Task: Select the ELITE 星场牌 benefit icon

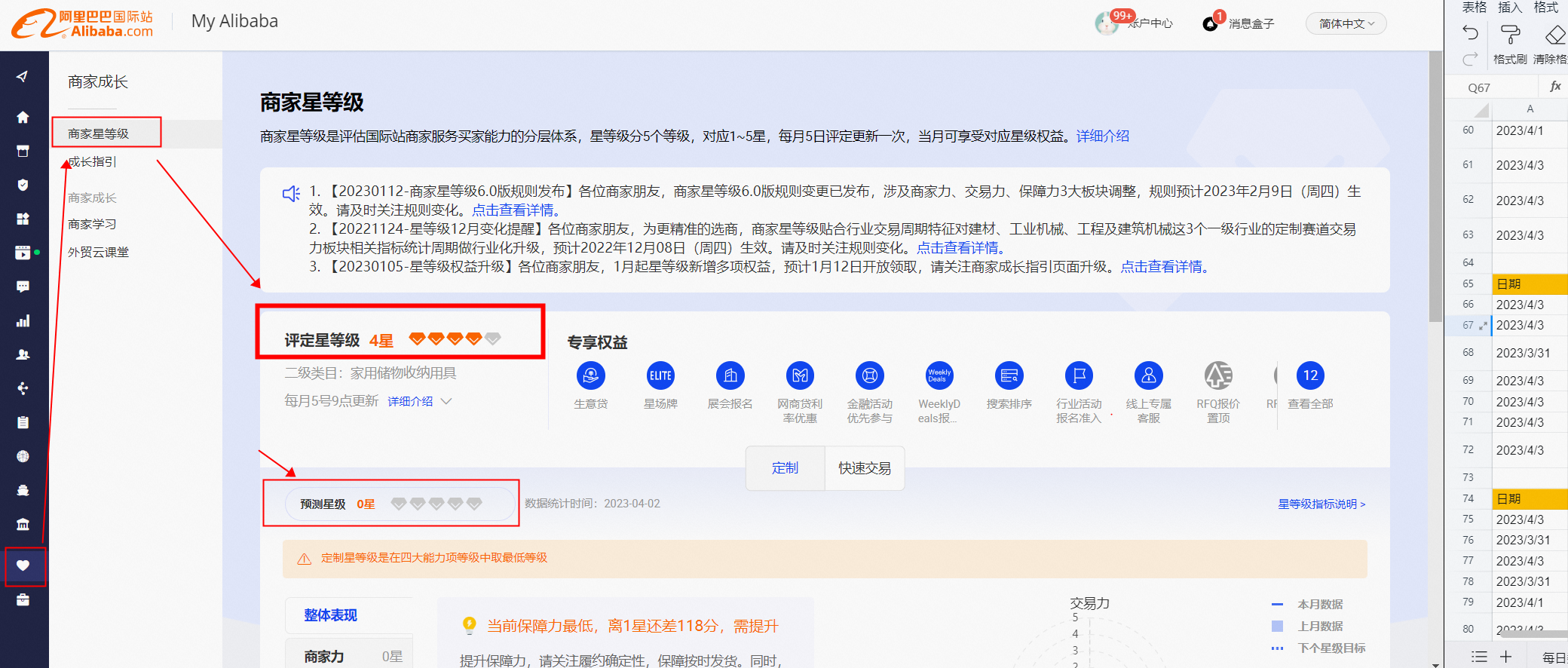Action: point(660,375)
